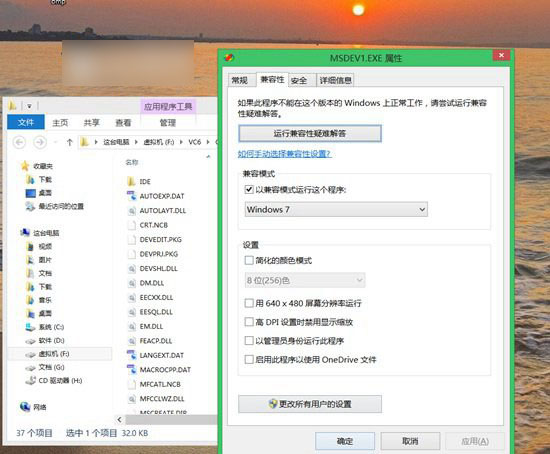Click the CD 驱动器 (H:) drive icon
The image size is (550, 454).
point(31,380)
